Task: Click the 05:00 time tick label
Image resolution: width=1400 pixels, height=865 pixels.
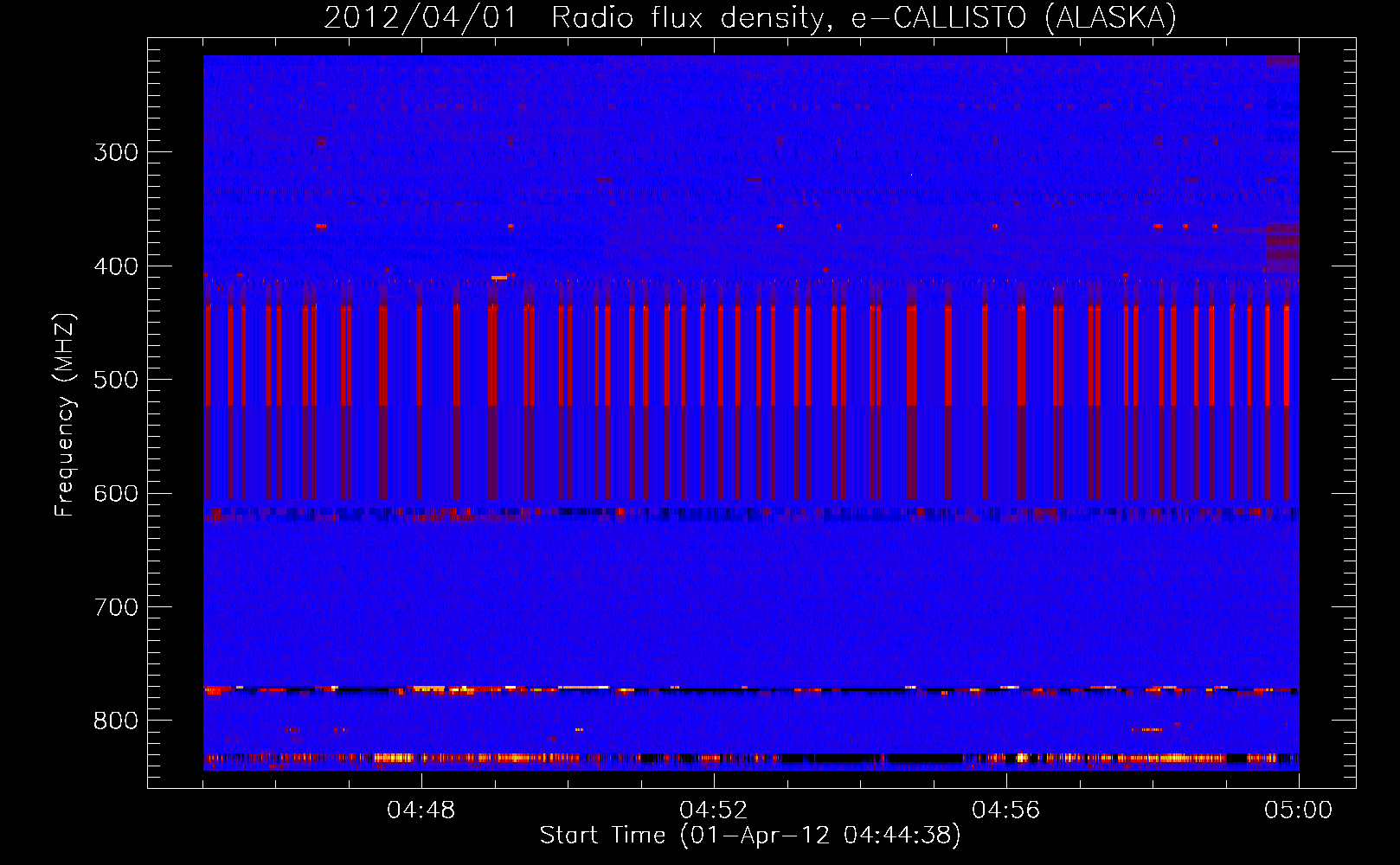Action: (1299, 811)
